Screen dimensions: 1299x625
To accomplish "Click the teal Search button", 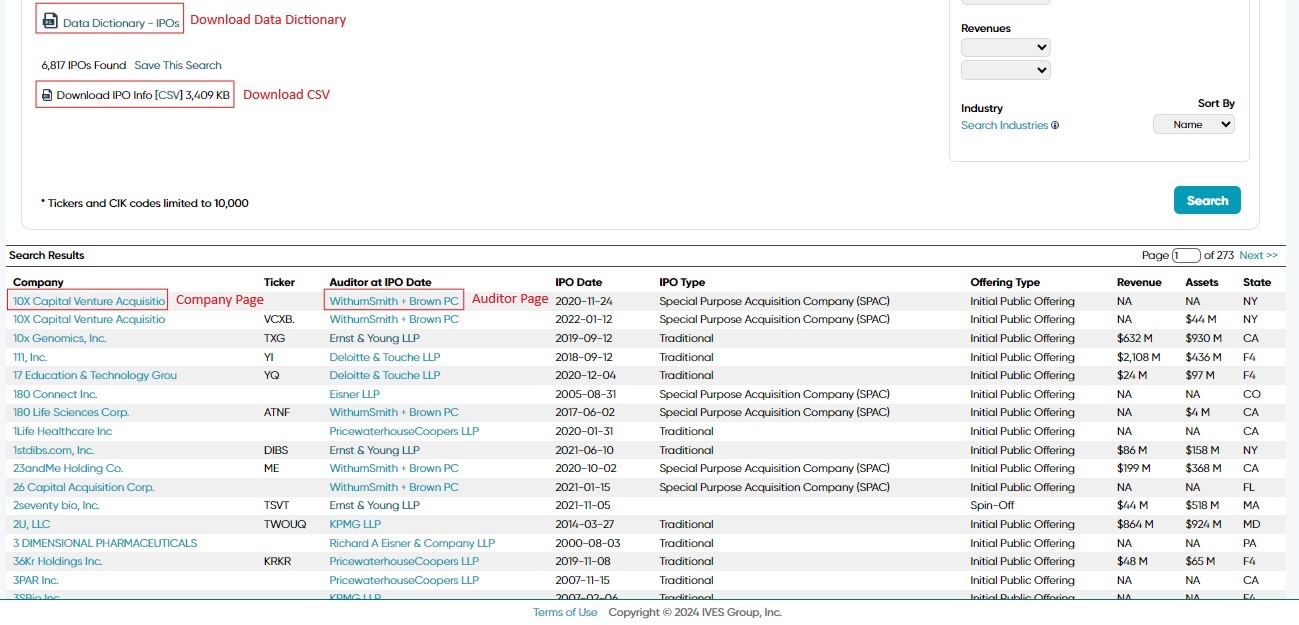I will pyautogui.click(x=1207, y=200).
